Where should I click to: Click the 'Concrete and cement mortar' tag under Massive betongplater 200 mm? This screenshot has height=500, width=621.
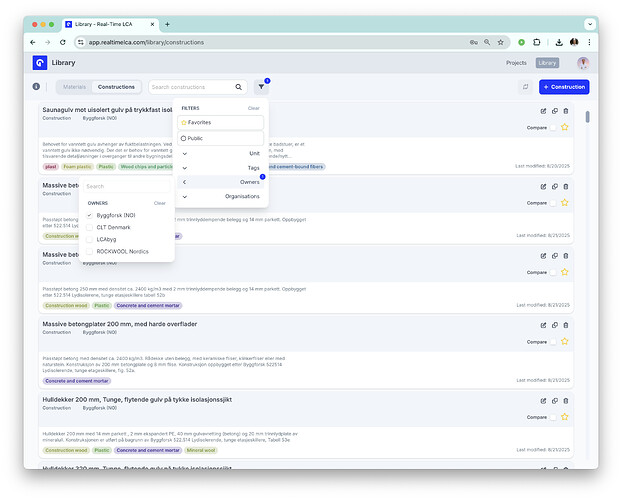point(77,381)
